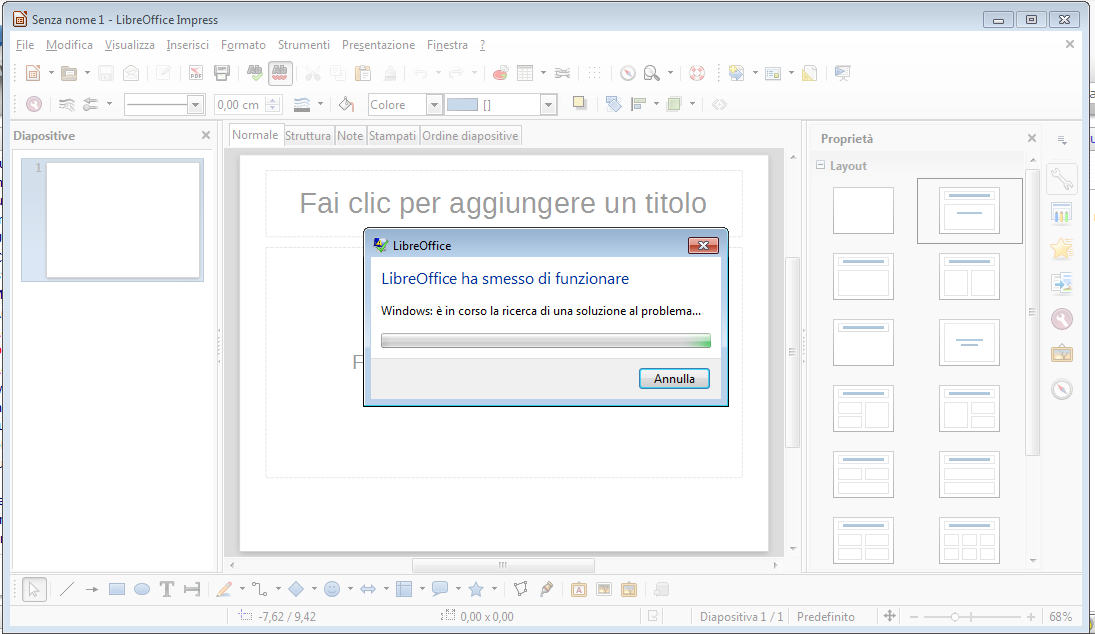Click the LibreOffice Help lifebuoy icon
The width and height of the screenshot is (1095, 634).
pos(697,73)
